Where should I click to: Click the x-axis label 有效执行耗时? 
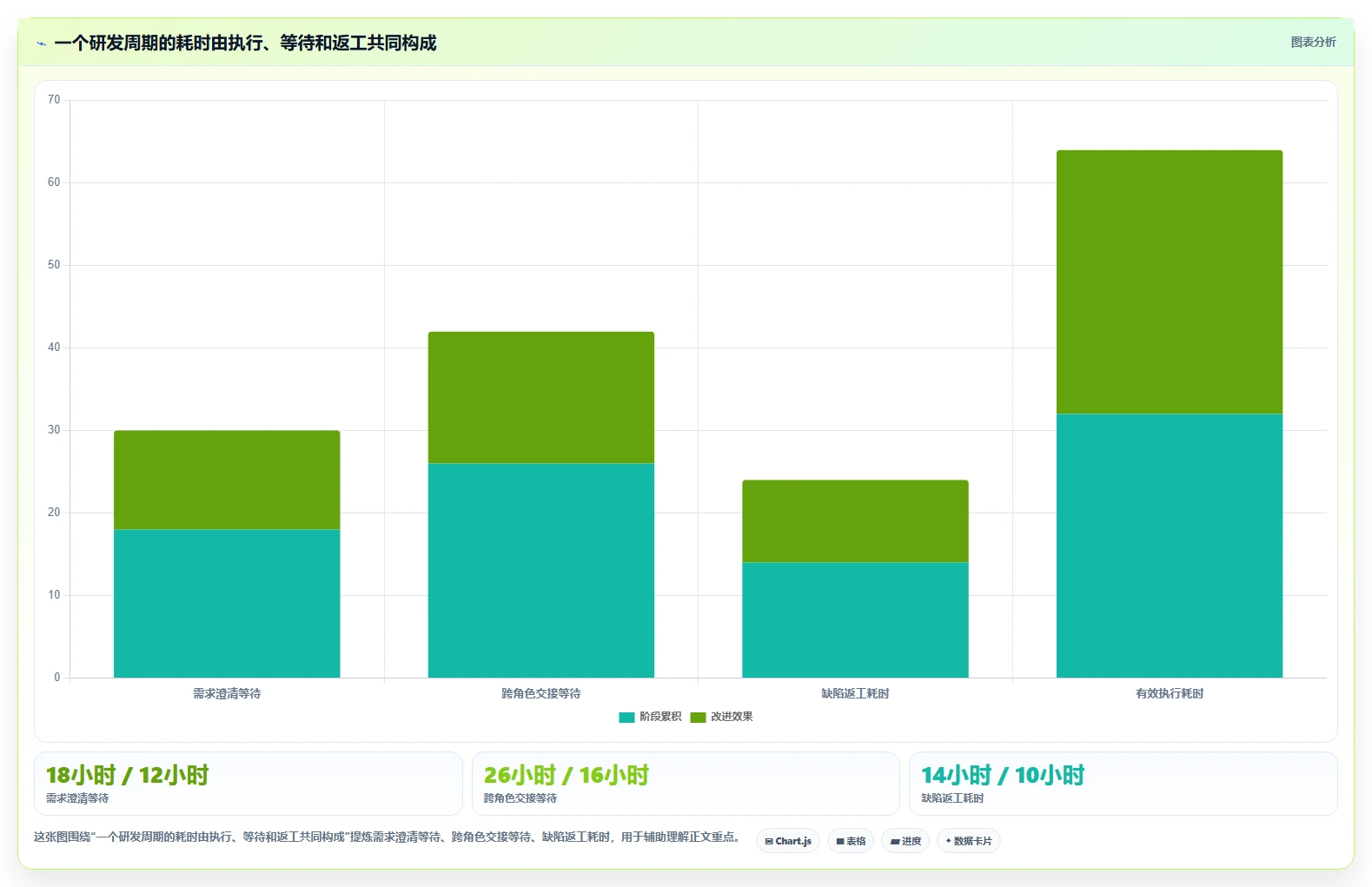1170,693
